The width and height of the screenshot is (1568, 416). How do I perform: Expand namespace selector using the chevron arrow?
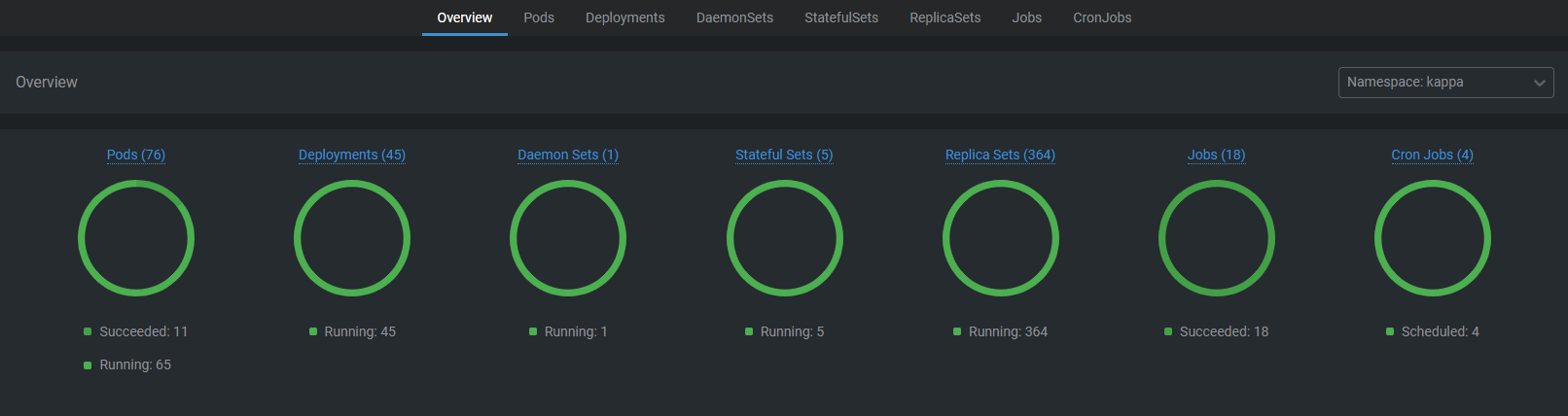(x=1539, y=83)
